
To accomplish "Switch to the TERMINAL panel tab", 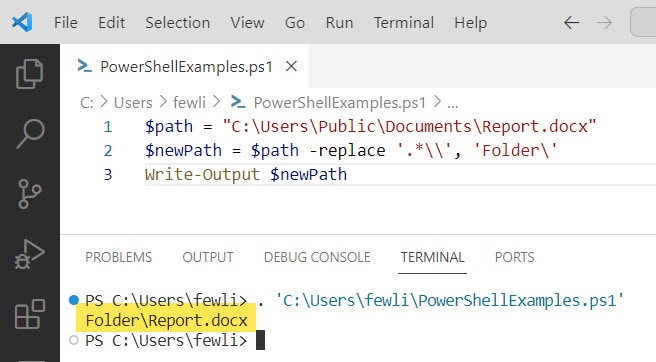I will click(x=432, y=257).
